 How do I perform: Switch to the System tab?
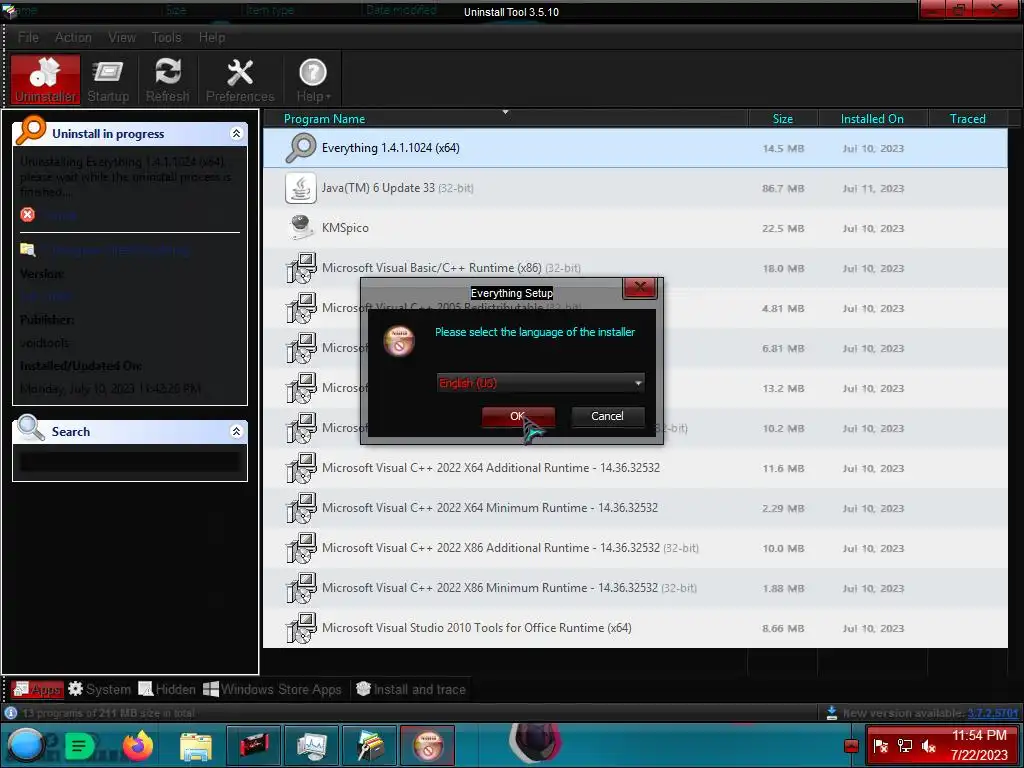99,689
